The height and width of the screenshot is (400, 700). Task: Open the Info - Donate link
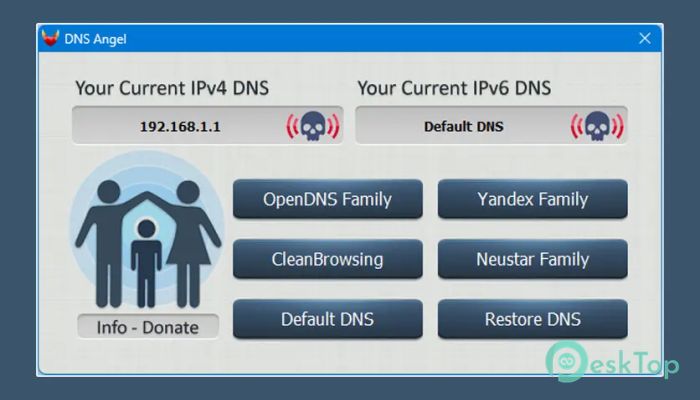[148, 327]
